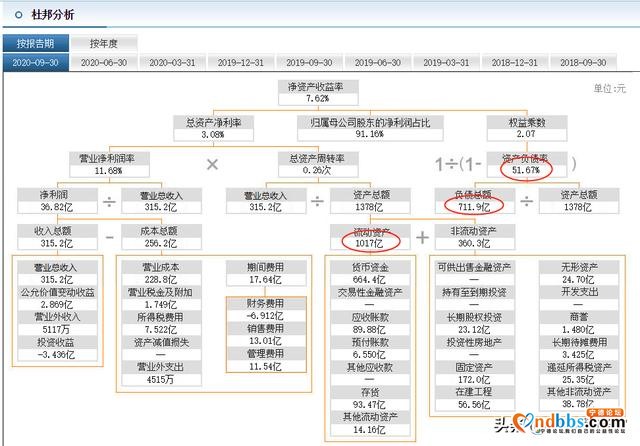Click the 销售费用 13.01亿 cell

266,335
